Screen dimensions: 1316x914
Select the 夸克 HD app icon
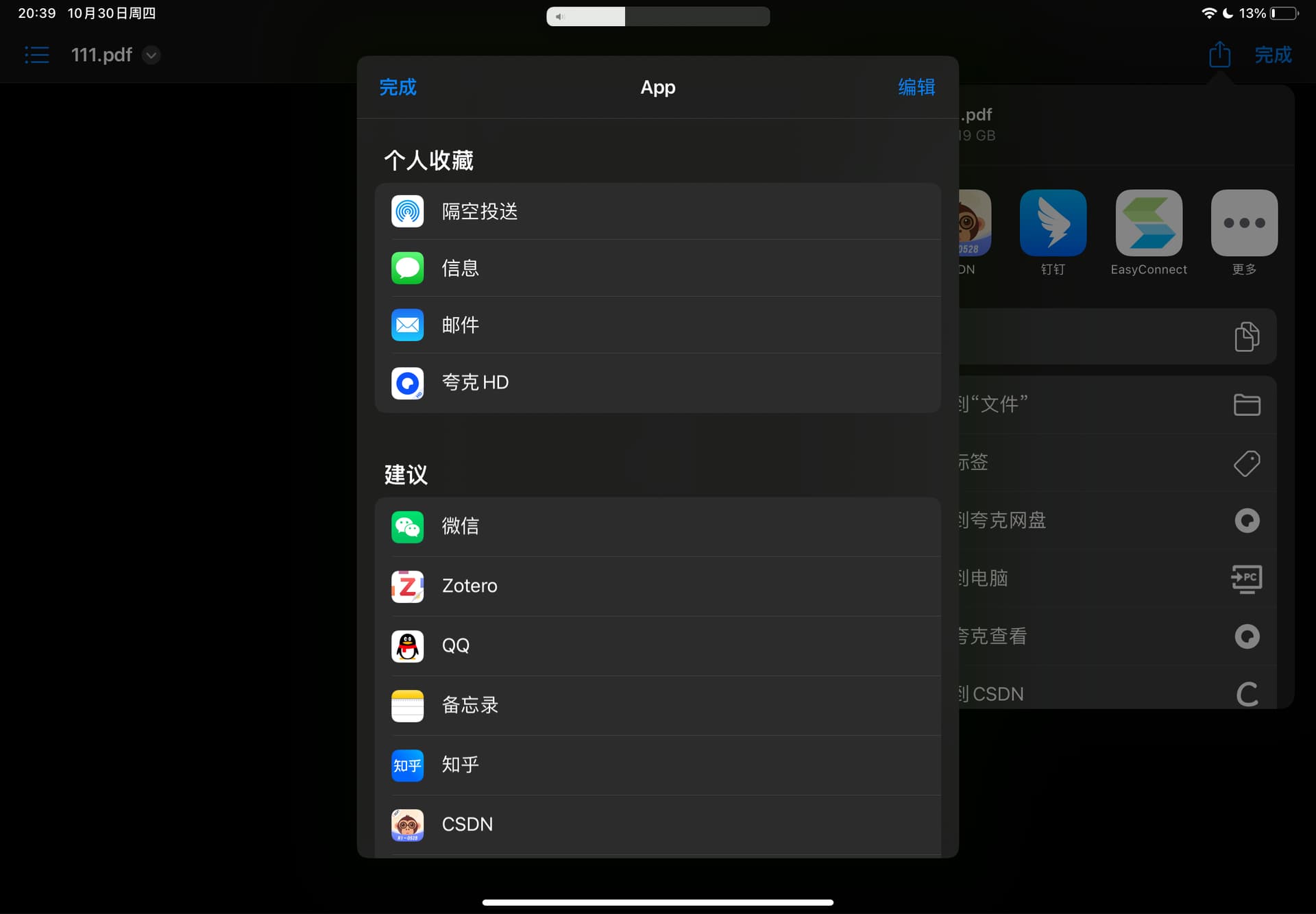[407, 382]
